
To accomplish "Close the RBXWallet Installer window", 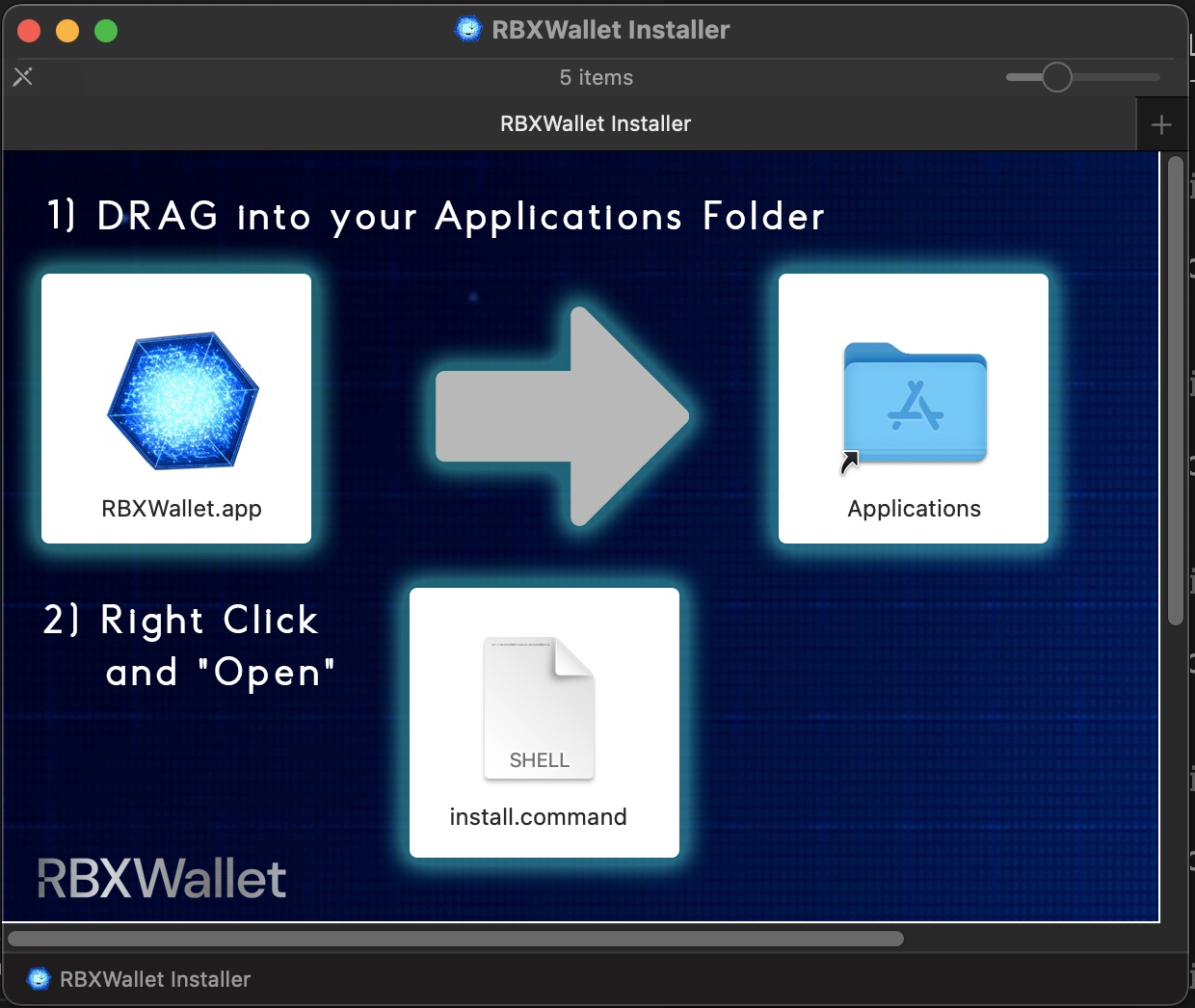I will point(29,31).
